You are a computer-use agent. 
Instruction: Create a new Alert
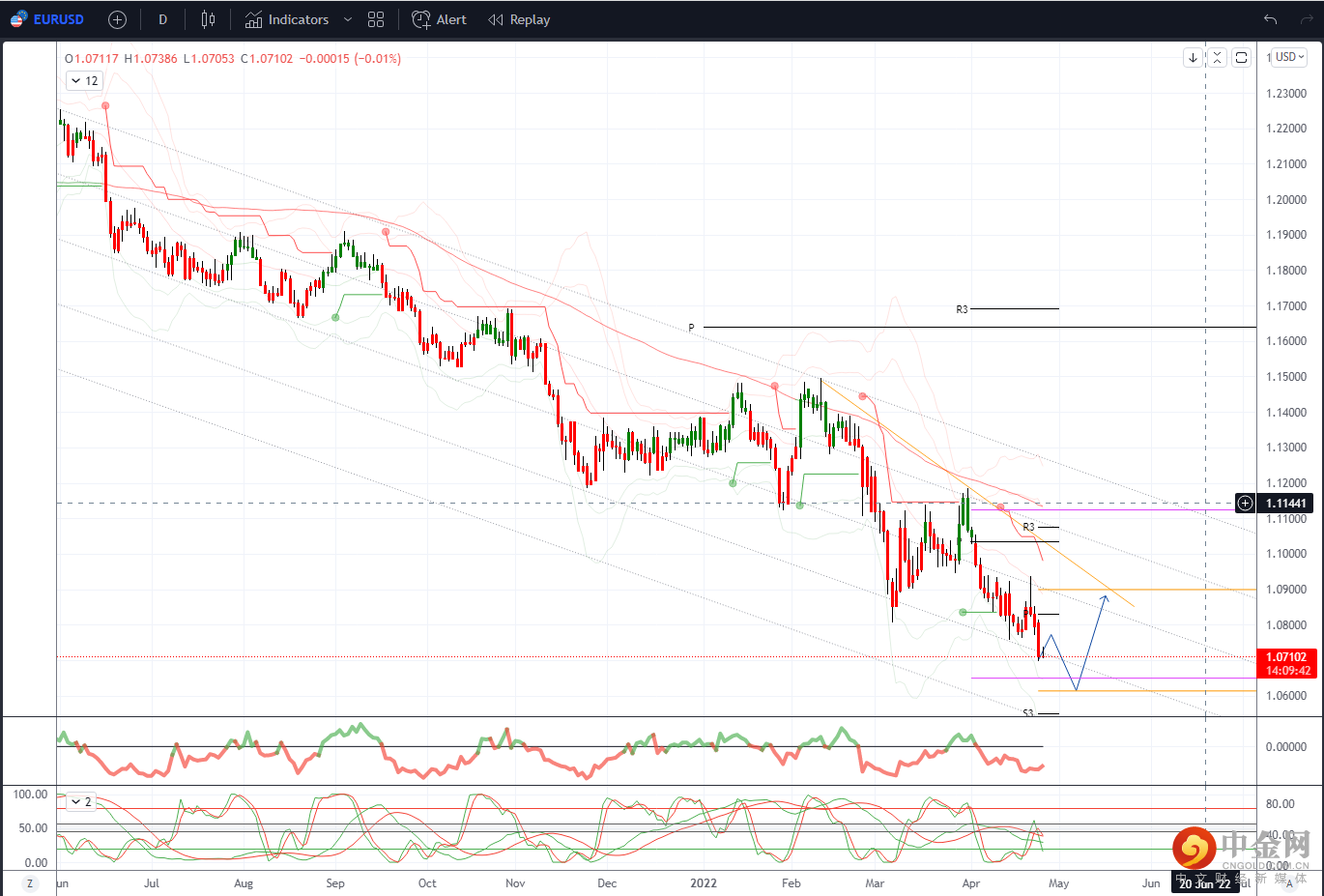click(440, 19)
